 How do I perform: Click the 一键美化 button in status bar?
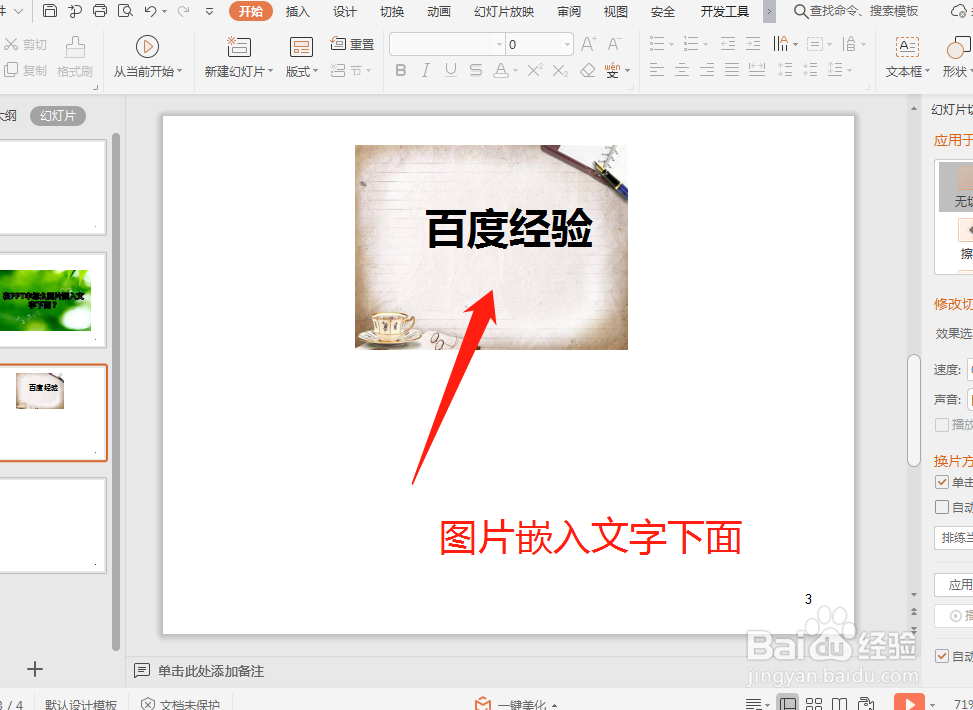(516, 704)
